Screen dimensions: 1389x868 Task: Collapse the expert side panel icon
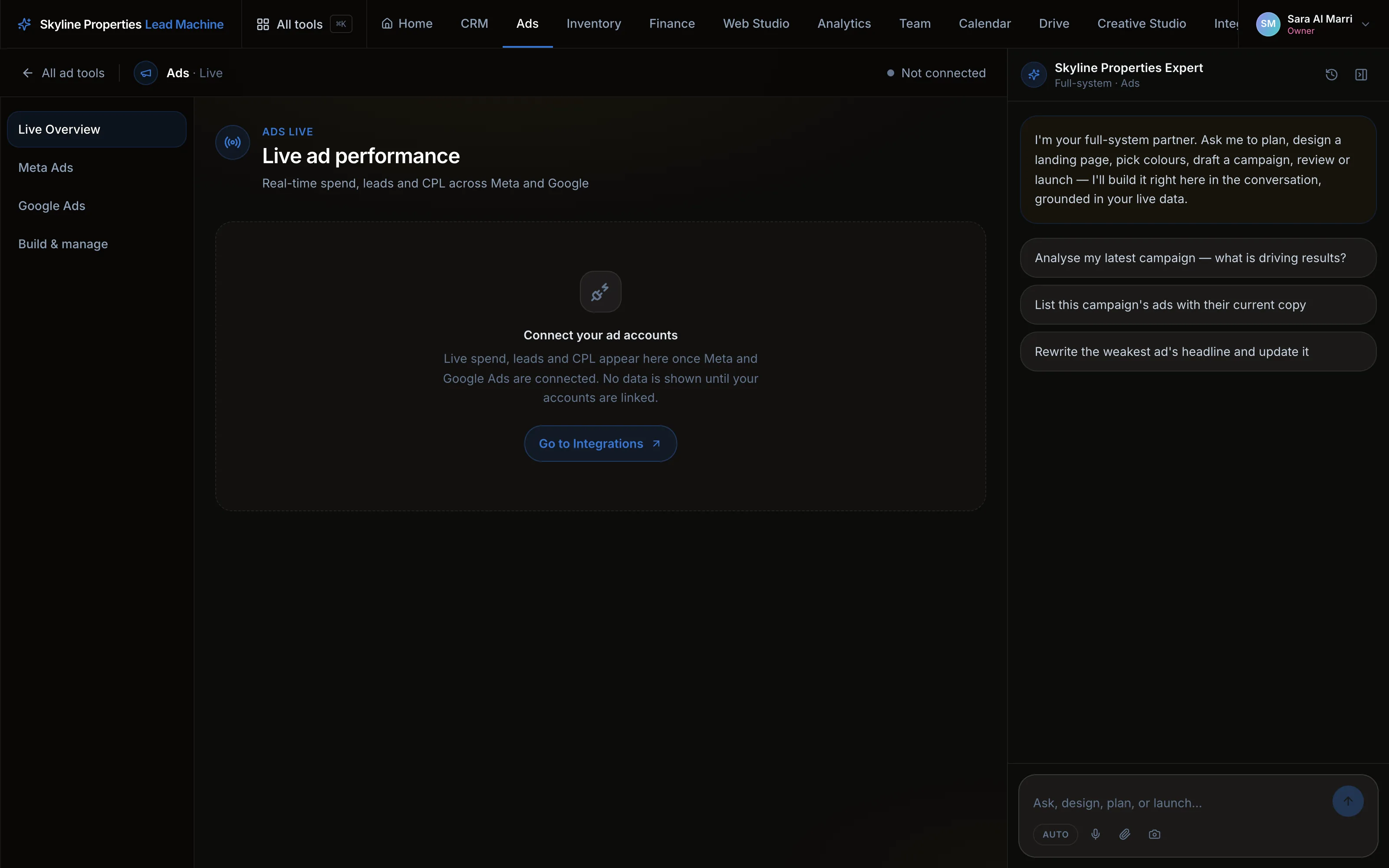point(1361,75)
